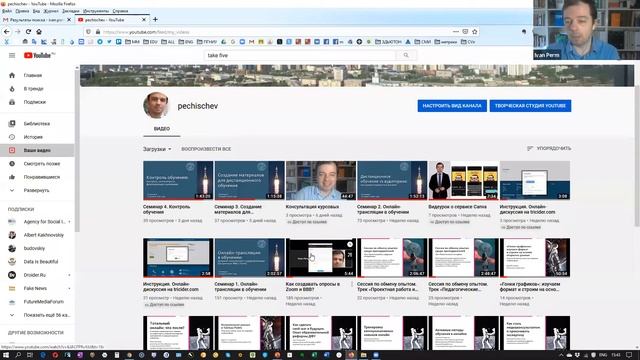This screenshot has height=360, width=640.
Task: Click the YouTube search field with take five
Action: click(300, 55)
